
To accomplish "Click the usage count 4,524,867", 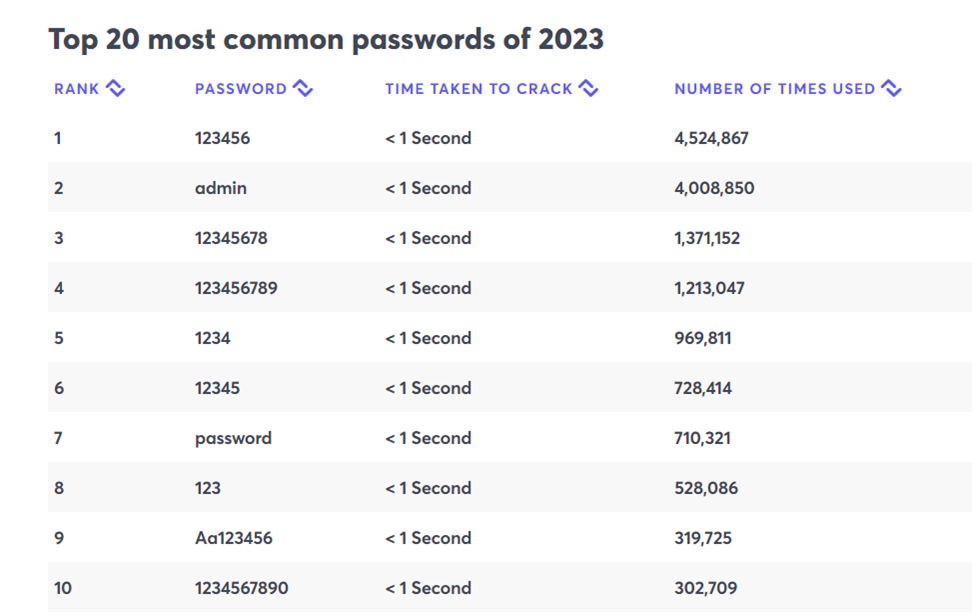I will (711, 138).
